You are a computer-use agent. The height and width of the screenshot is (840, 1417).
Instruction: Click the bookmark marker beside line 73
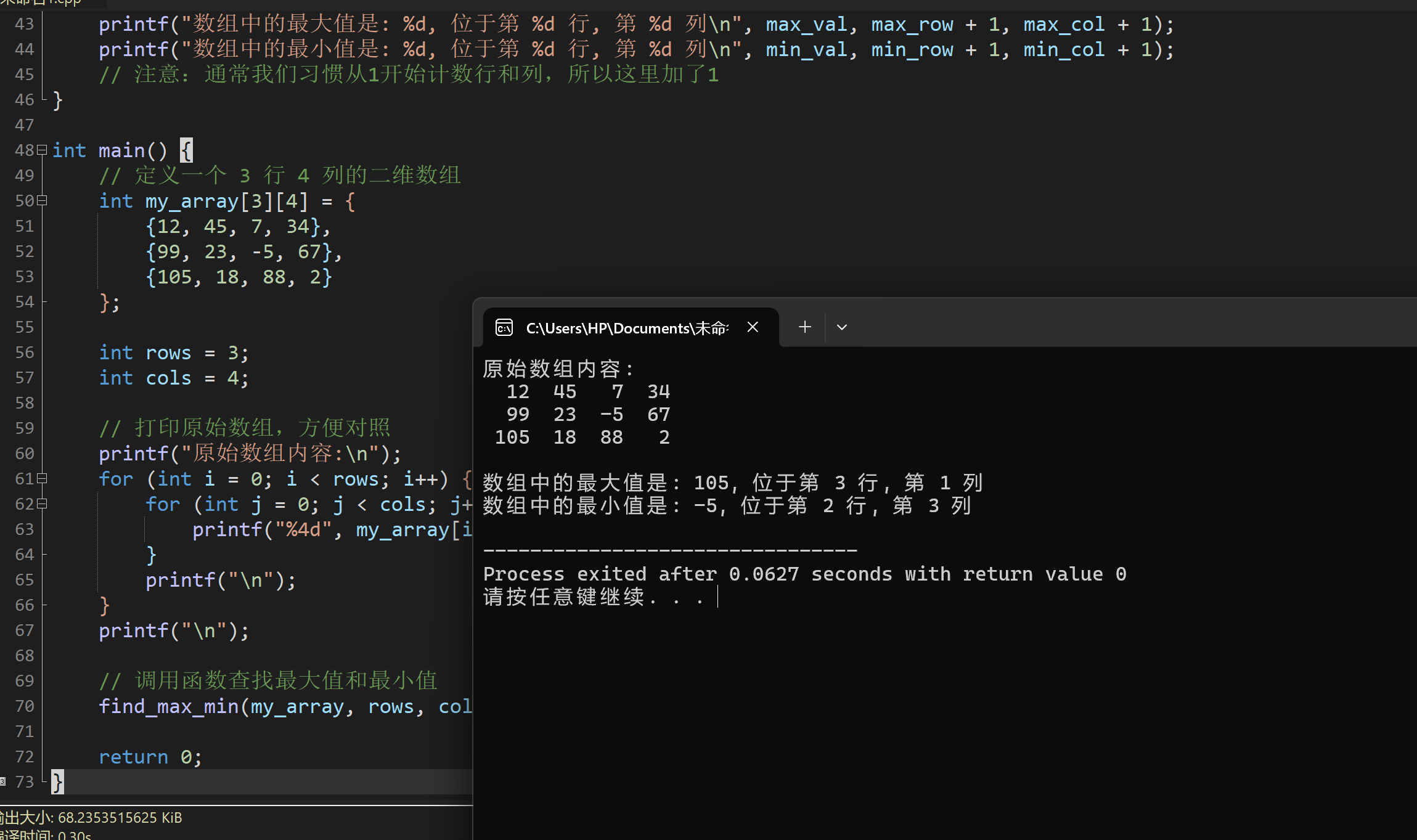[2, 781]
